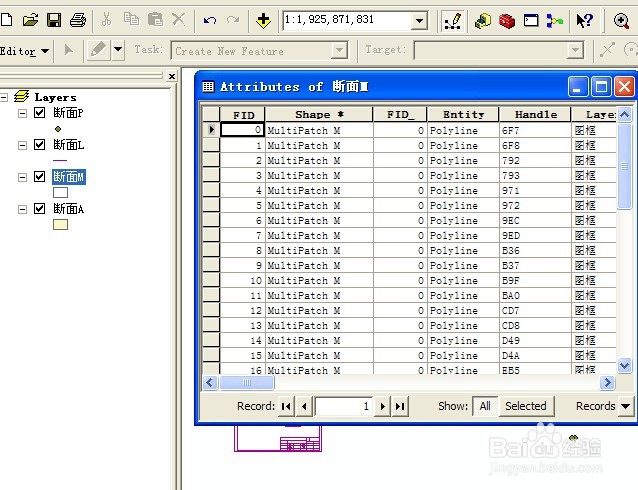Go to the first record
This screenshot has height=490, width=638.
(286, 406)
